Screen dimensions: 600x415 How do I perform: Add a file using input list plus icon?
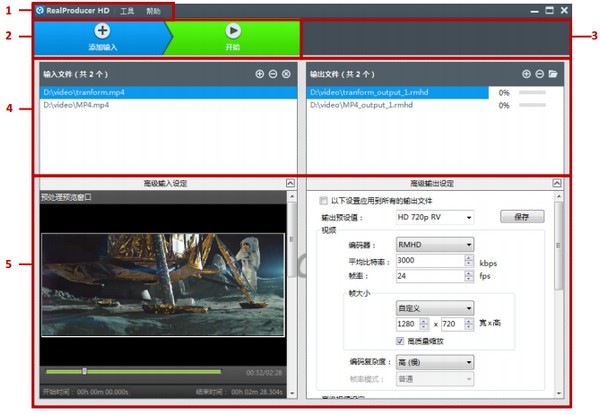coord(260,74)
